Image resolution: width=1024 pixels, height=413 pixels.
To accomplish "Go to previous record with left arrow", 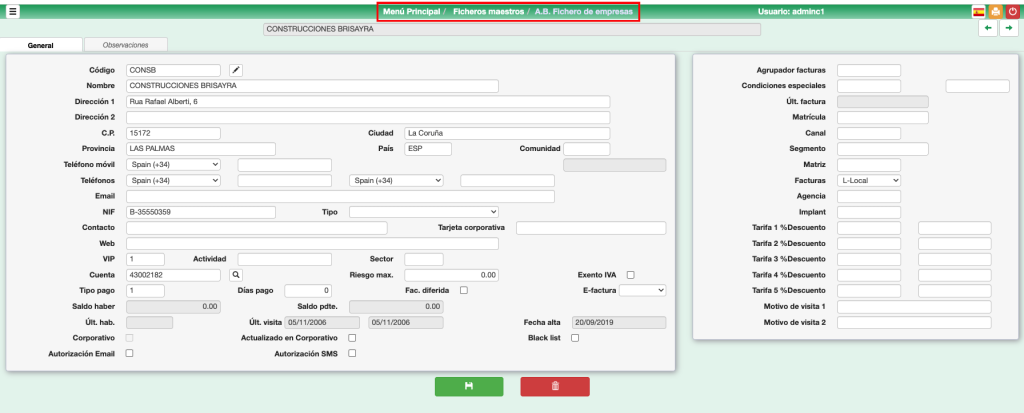I will [x=988, y=29].
